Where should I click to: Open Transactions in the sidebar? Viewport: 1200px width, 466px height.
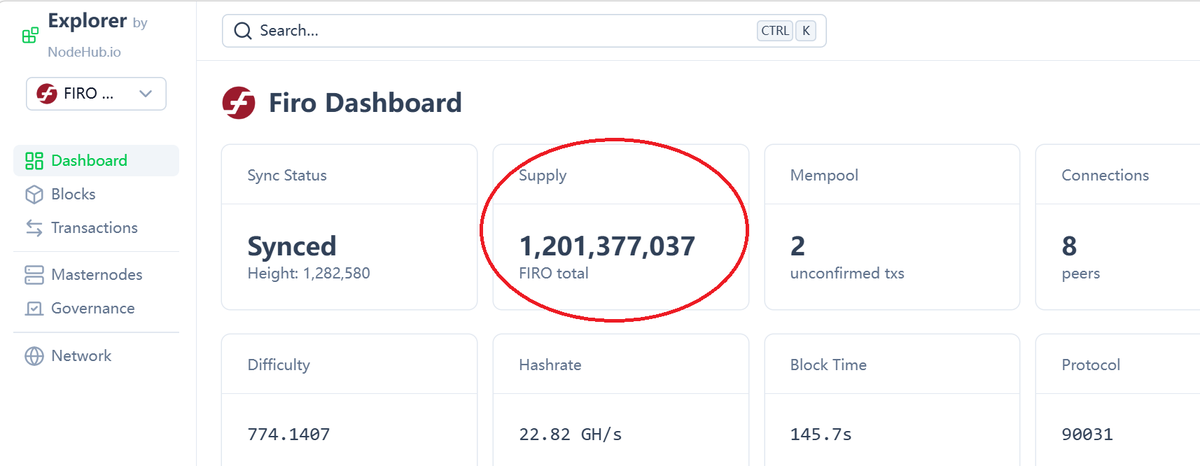coord(96,228)
